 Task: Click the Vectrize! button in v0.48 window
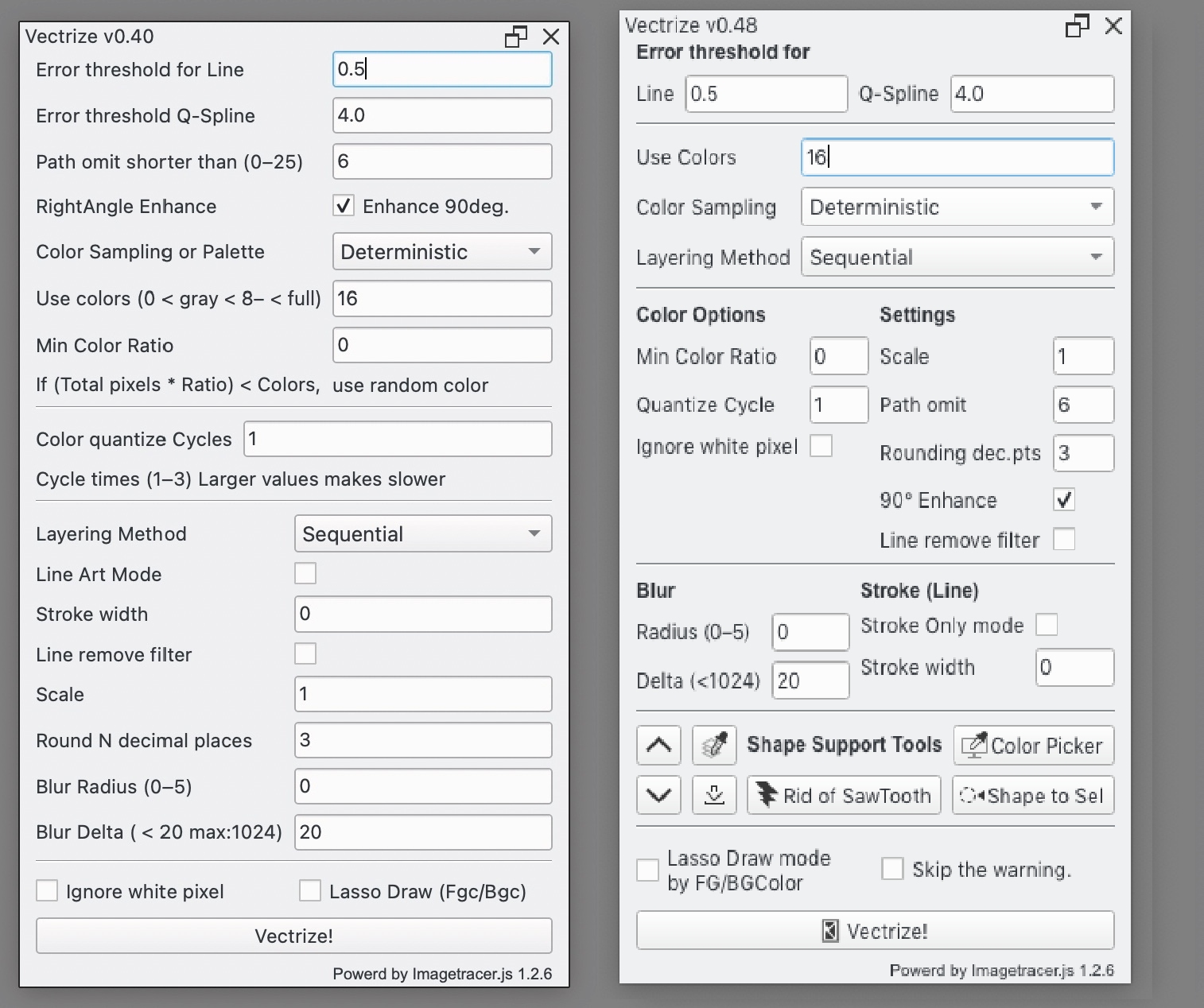pyautogui.click(x=875, y=930)
